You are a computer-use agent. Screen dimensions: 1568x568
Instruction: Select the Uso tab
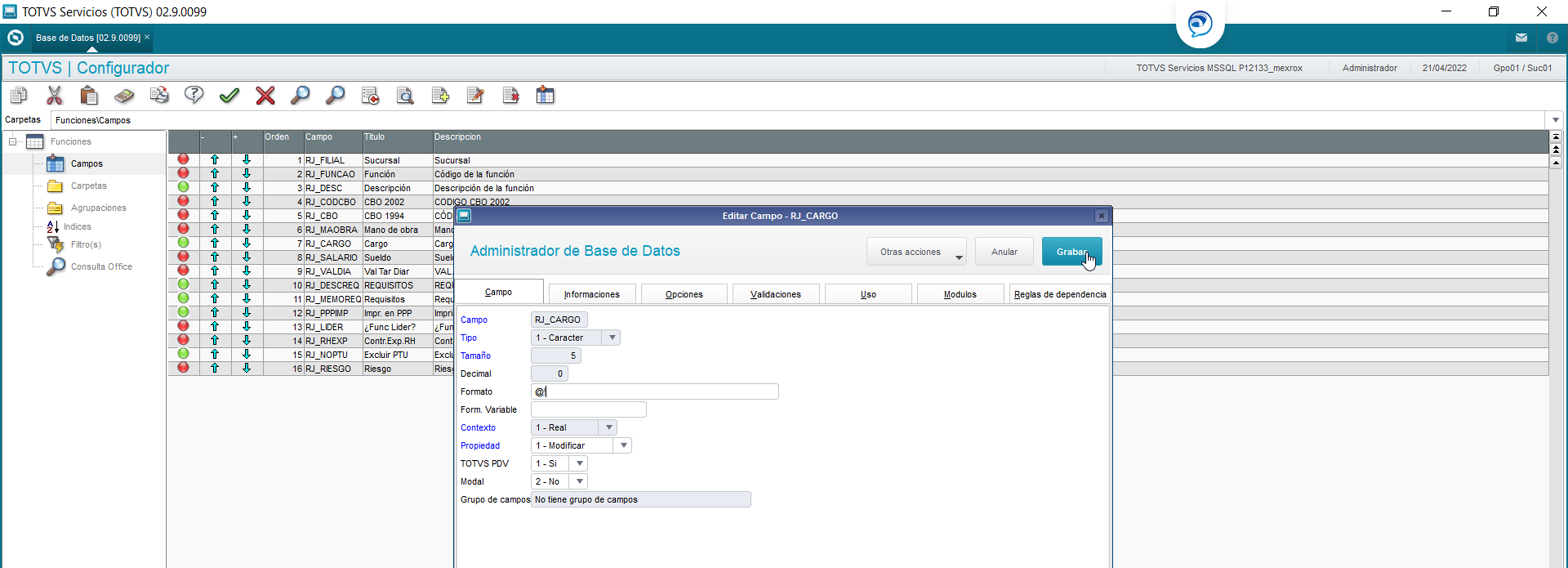(x=869, y=294)
